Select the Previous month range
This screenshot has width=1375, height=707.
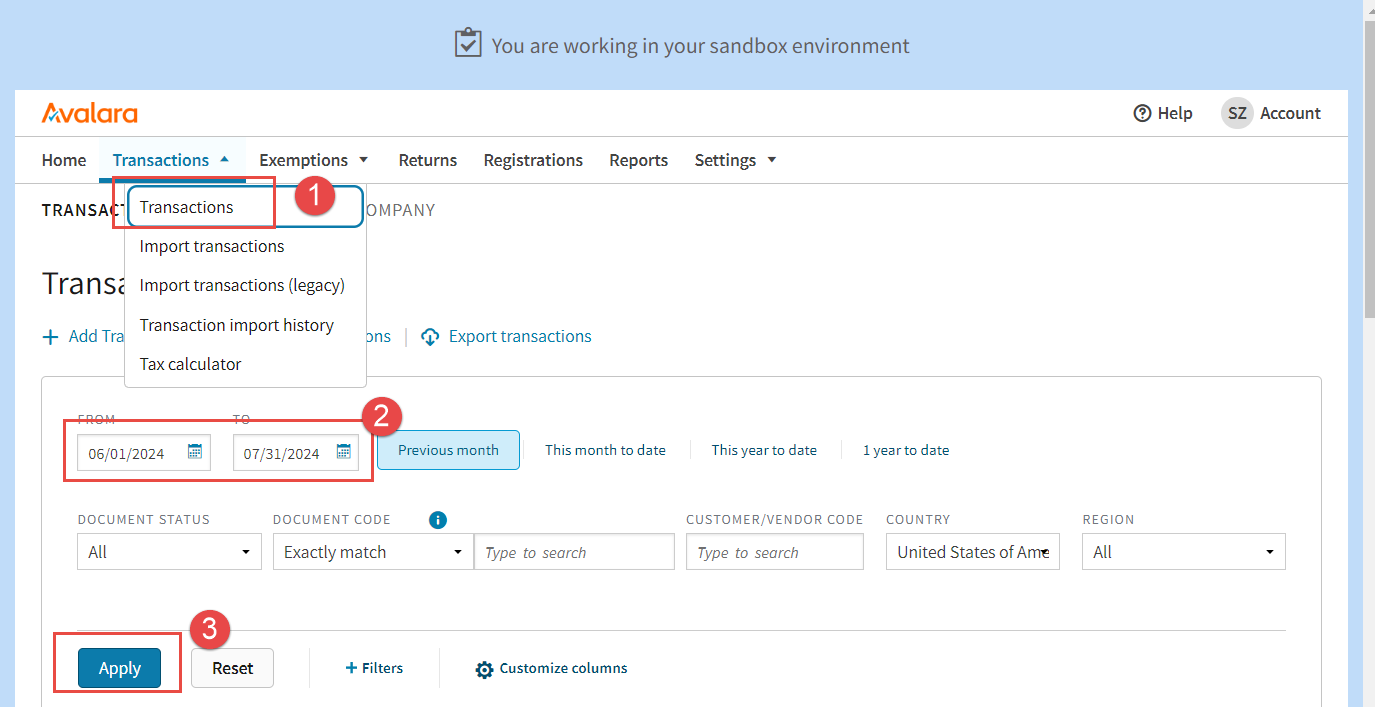coord(448,450)
